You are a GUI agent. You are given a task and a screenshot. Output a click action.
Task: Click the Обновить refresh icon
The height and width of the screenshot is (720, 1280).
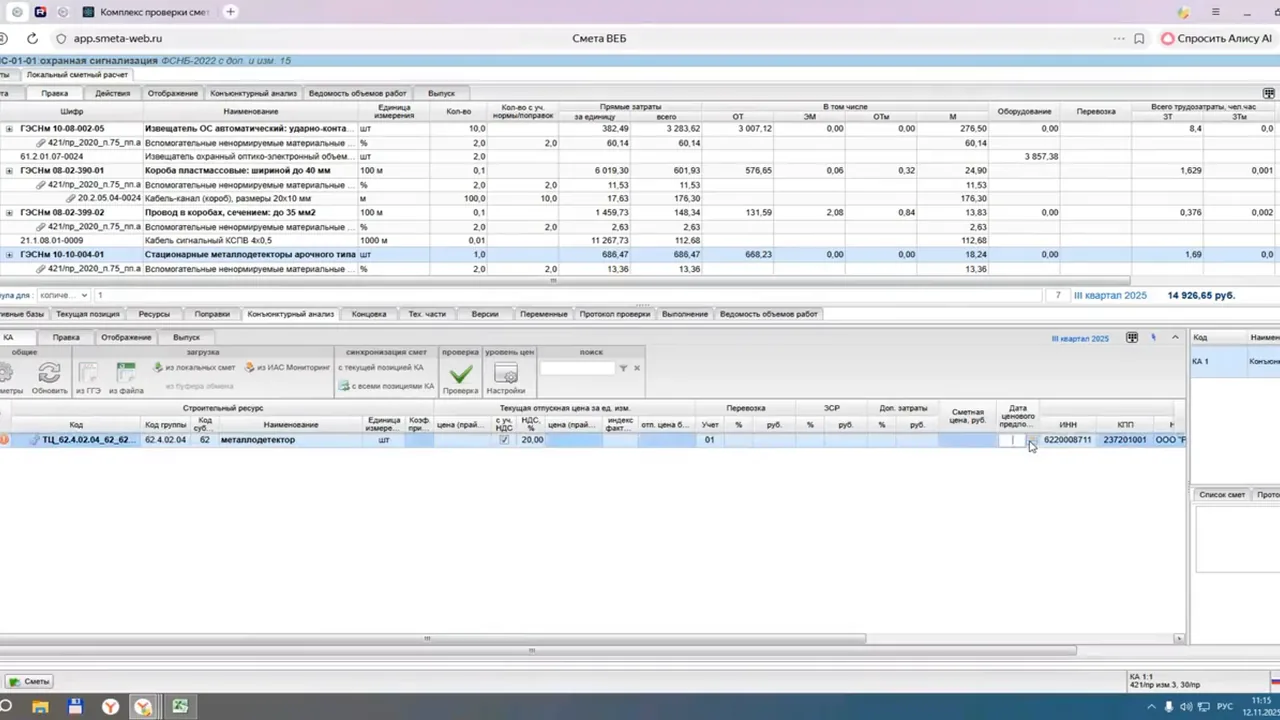click(x=49, y=379)
